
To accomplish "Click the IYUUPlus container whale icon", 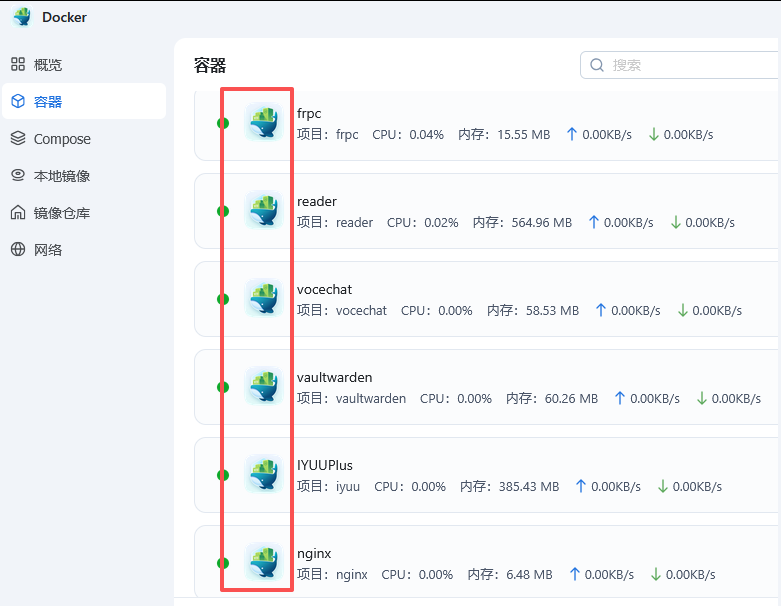I will (x=264, y=474).
